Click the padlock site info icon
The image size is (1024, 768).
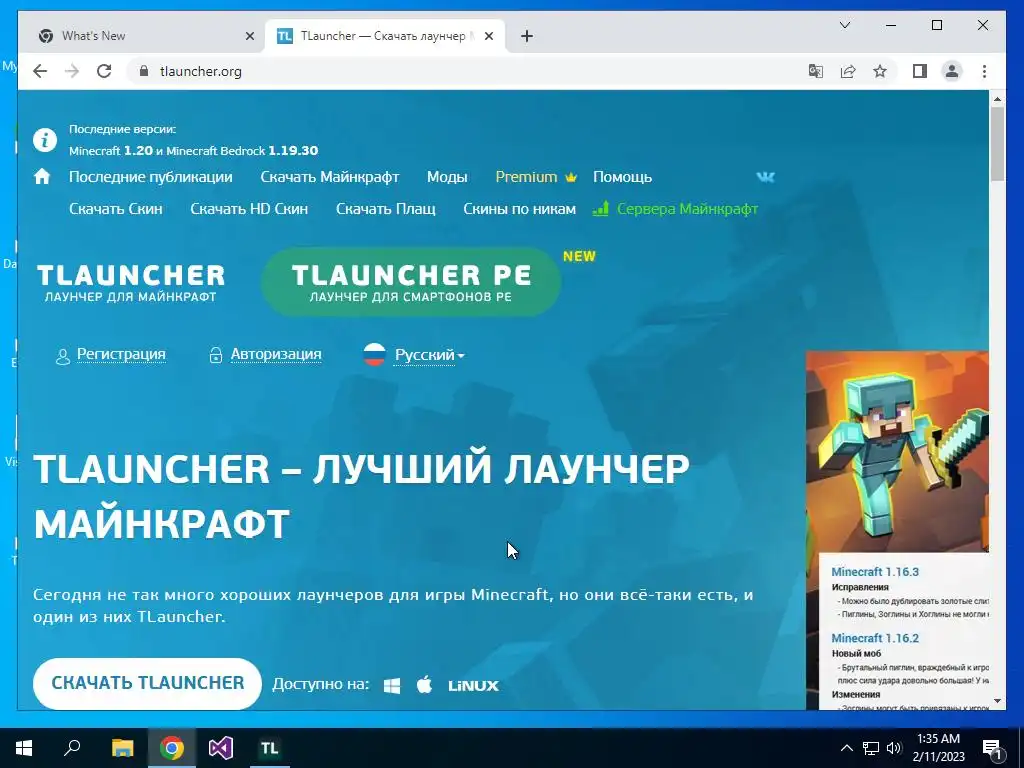click(x=144, y=71)
